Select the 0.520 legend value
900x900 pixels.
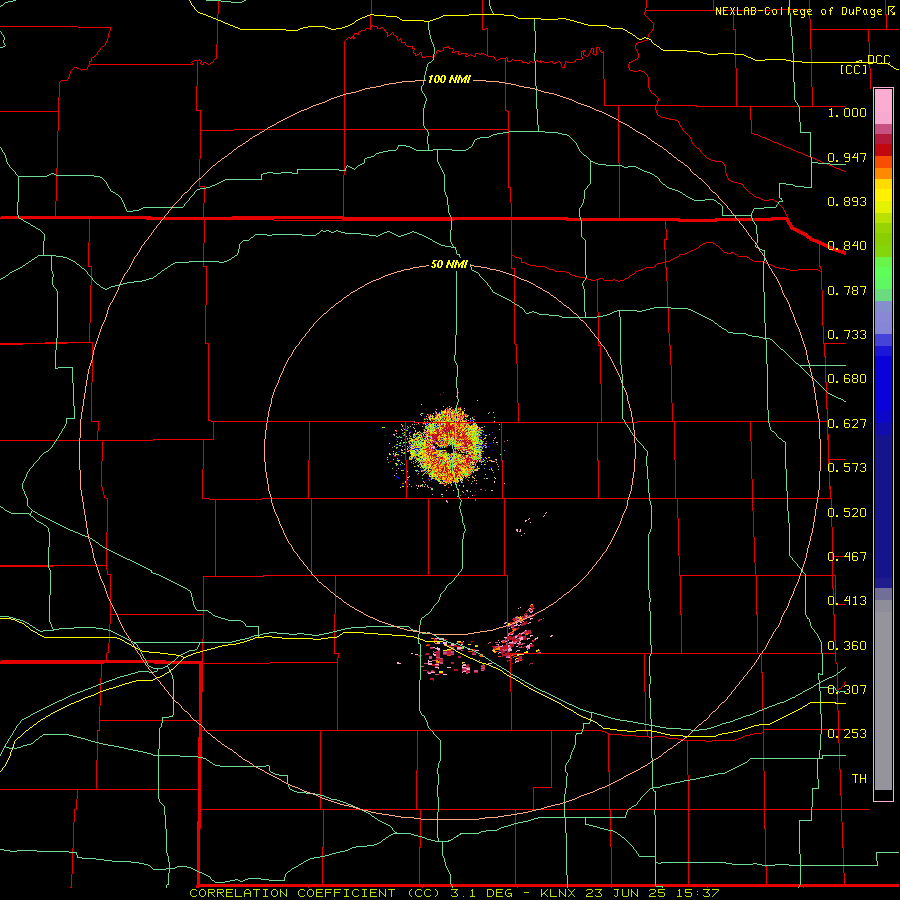847,513
